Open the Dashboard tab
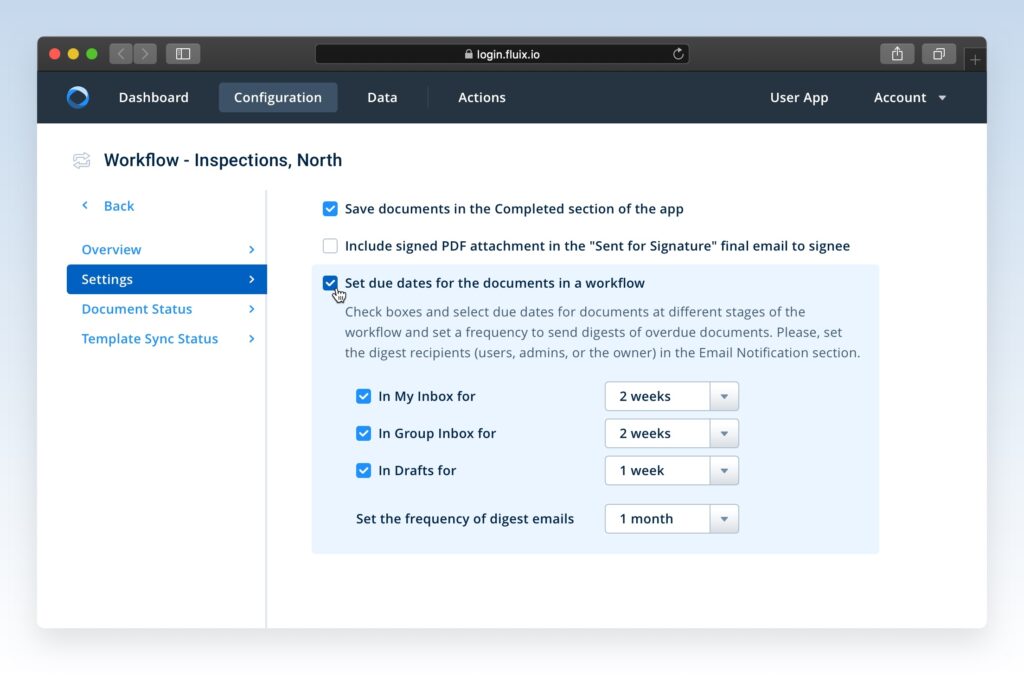The height and width of the screenshot is (683, 1024). click(153, 97)
